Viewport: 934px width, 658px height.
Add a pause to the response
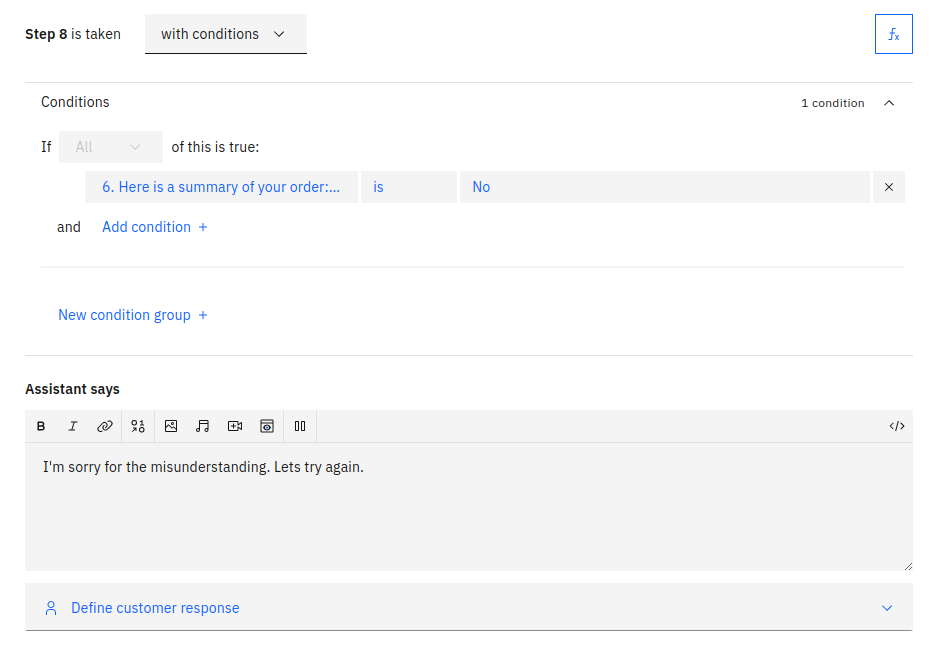tap(300, 426)
